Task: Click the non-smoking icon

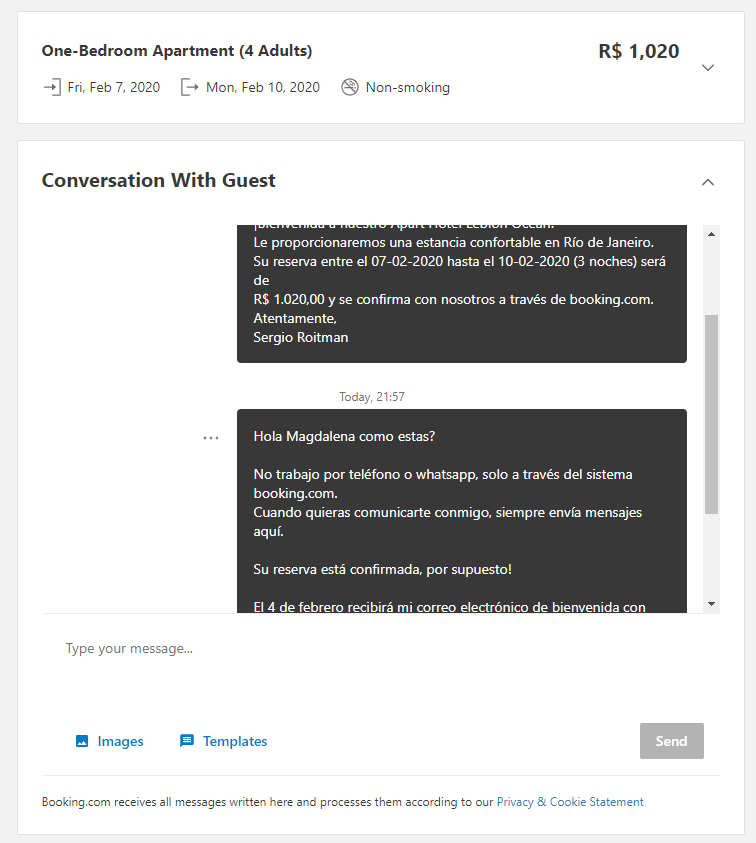Action: (350, 87)
